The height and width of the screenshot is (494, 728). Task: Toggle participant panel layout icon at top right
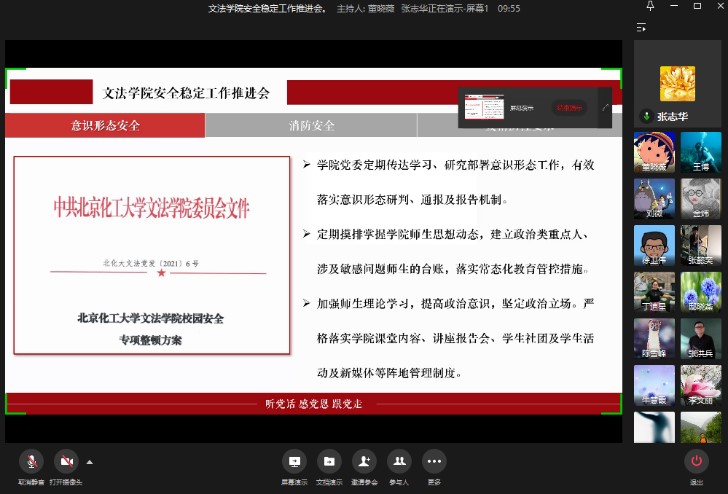coord(641,27)
